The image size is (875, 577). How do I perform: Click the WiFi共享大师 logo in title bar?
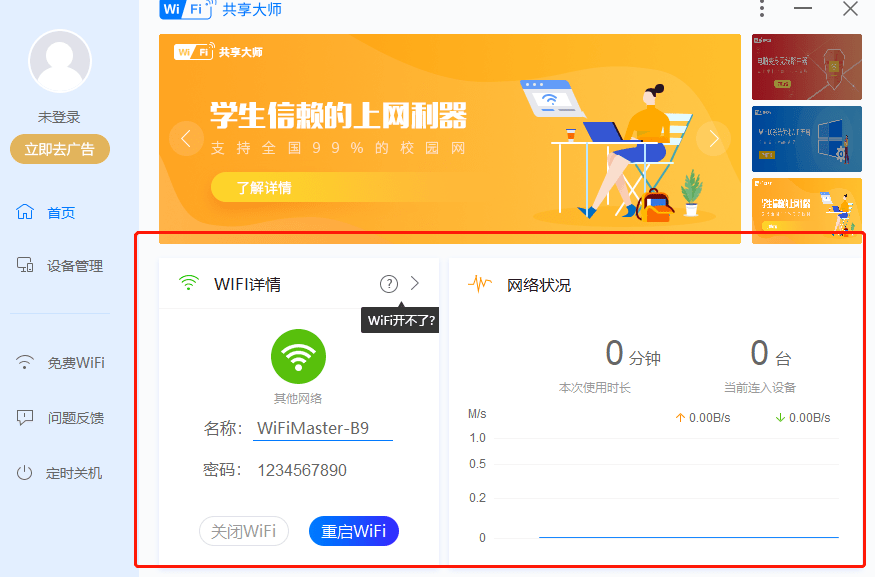click(220, 9)
